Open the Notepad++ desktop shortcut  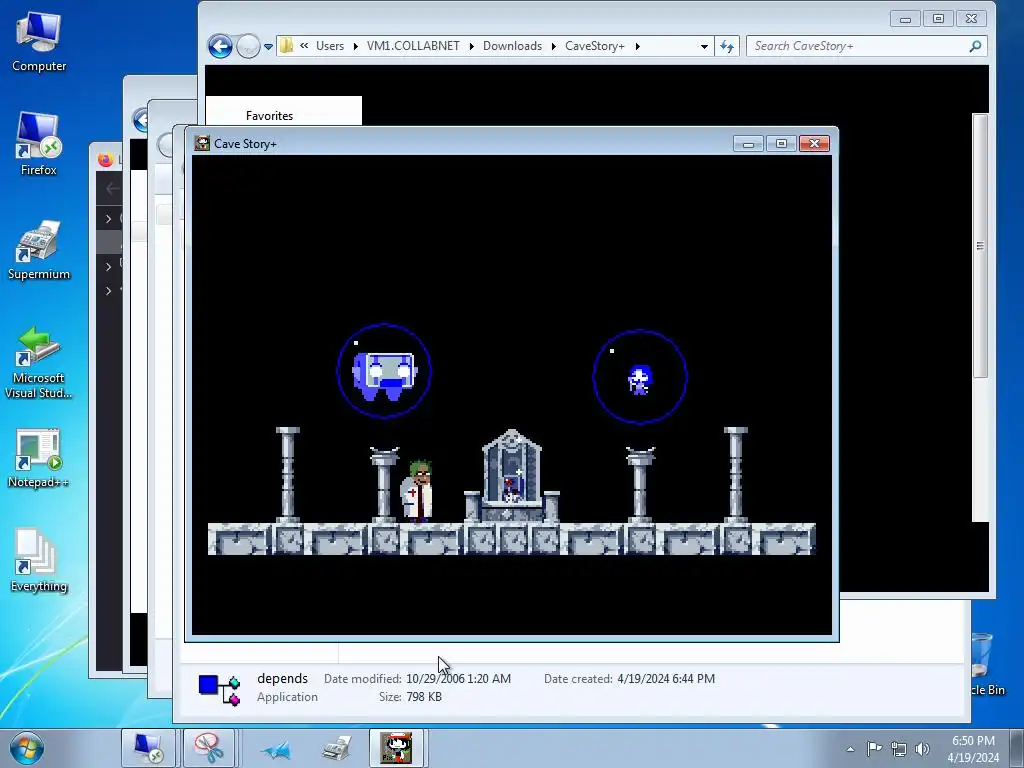coord(39,458)
